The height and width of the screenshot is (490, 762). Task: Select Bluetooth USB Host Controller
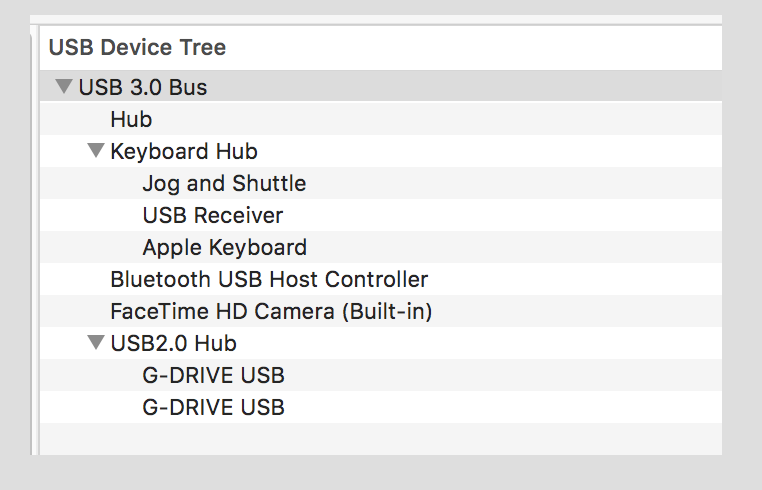[x=269, y=279]
